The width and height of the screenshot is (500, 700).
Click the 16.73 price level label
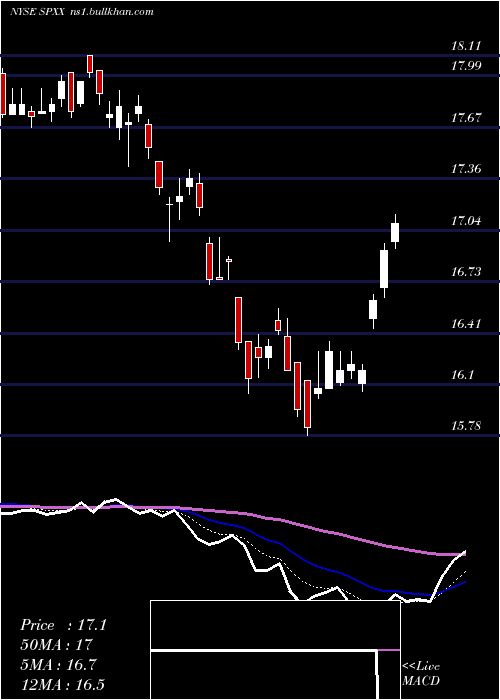click(x=466, y=272)
